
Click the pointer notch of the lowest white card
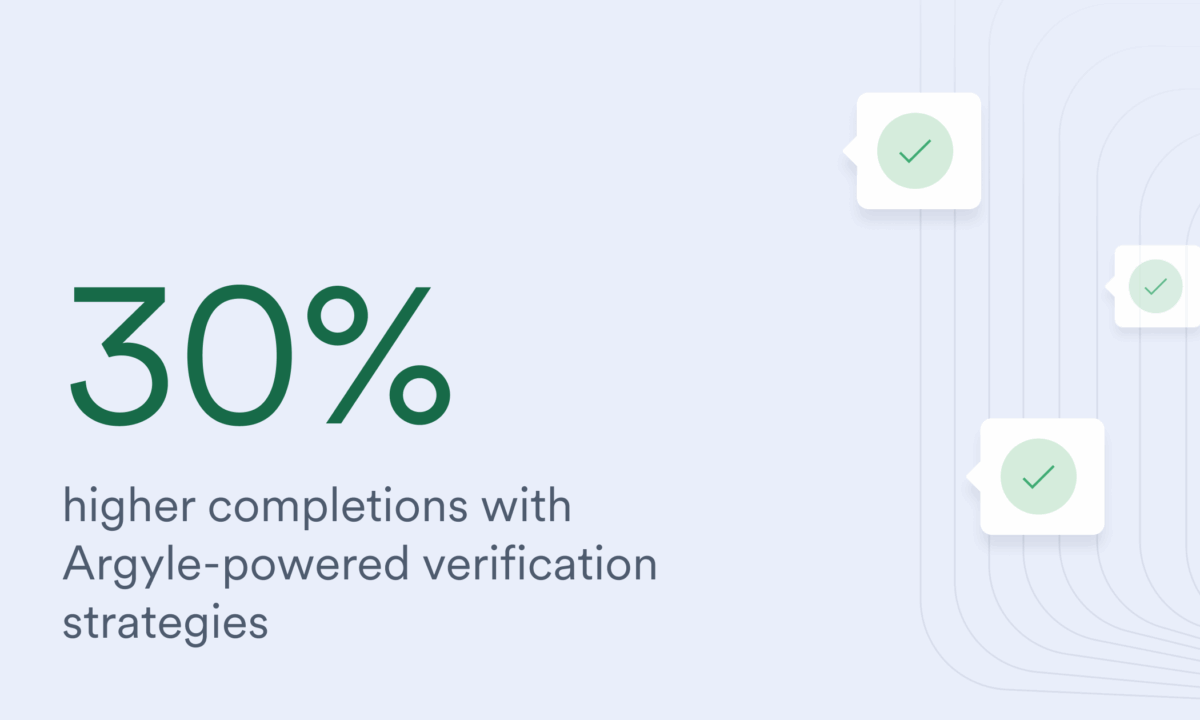(x=973, y=477)
